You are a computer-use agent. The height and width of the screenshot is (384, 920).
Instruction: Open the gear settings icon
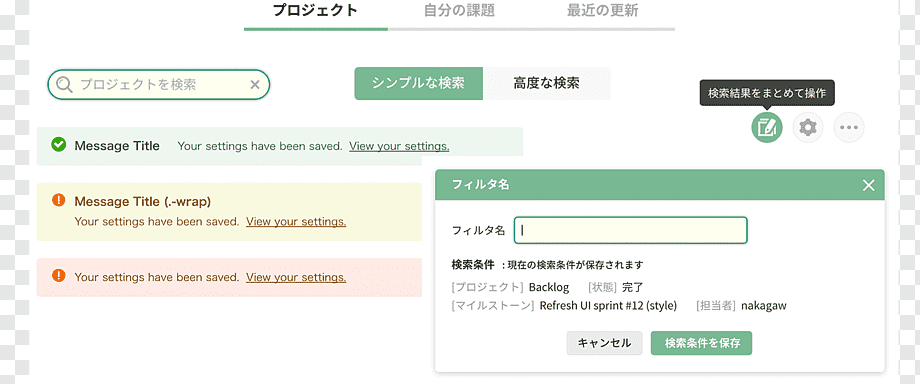(x=808, y=127)
